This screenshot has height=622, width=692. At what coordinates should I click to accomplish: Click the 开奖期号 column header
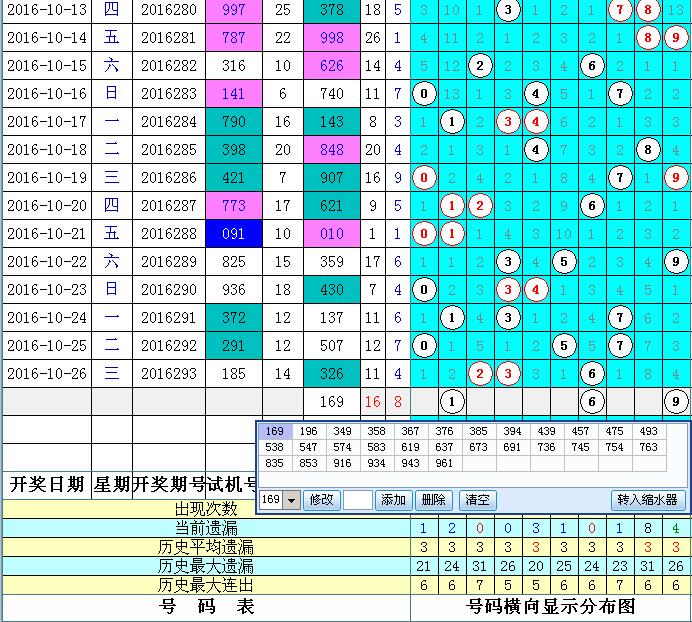click(x=169, y=485)
